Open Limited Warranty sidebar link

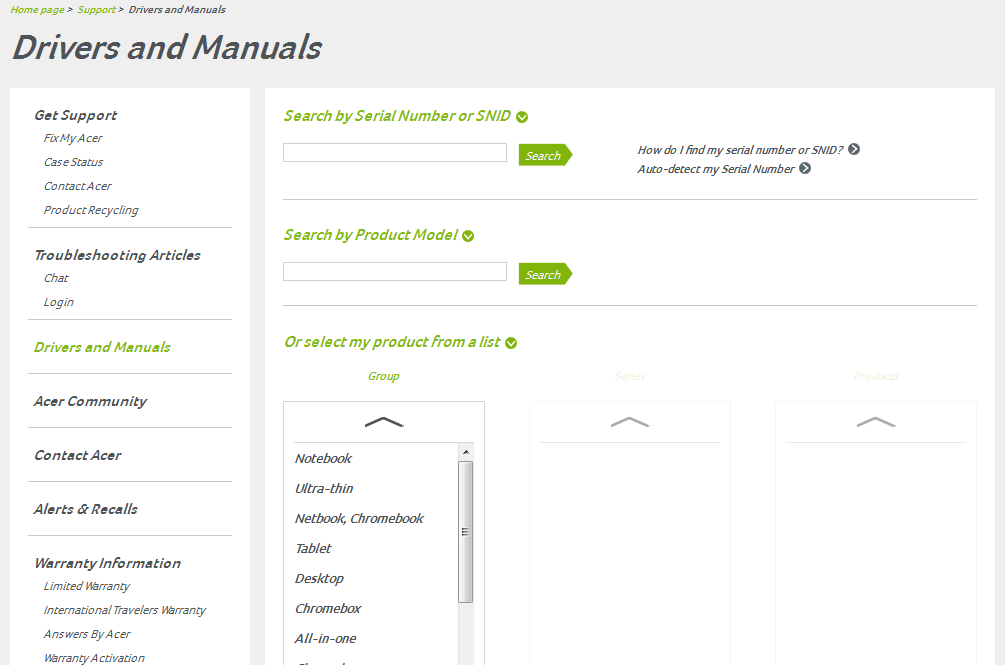tap(87, 586)
